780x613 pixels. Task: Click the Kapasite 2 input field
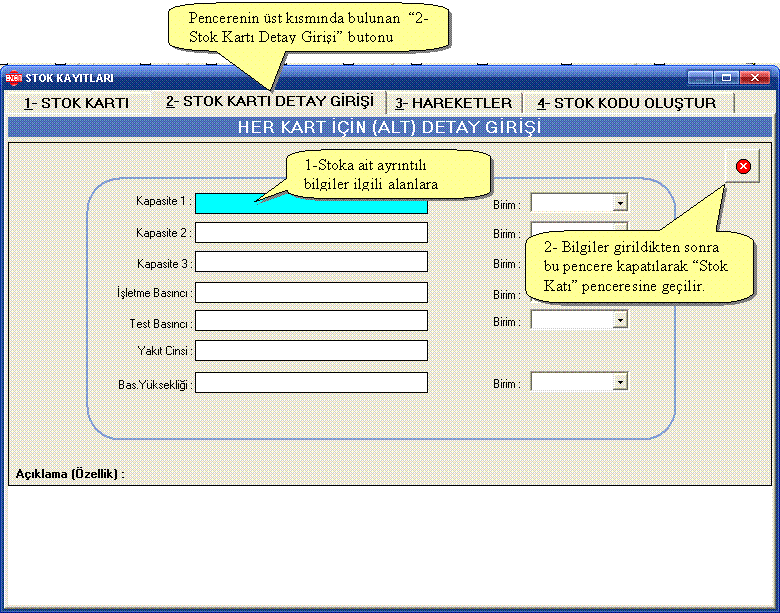click(311, 233)
